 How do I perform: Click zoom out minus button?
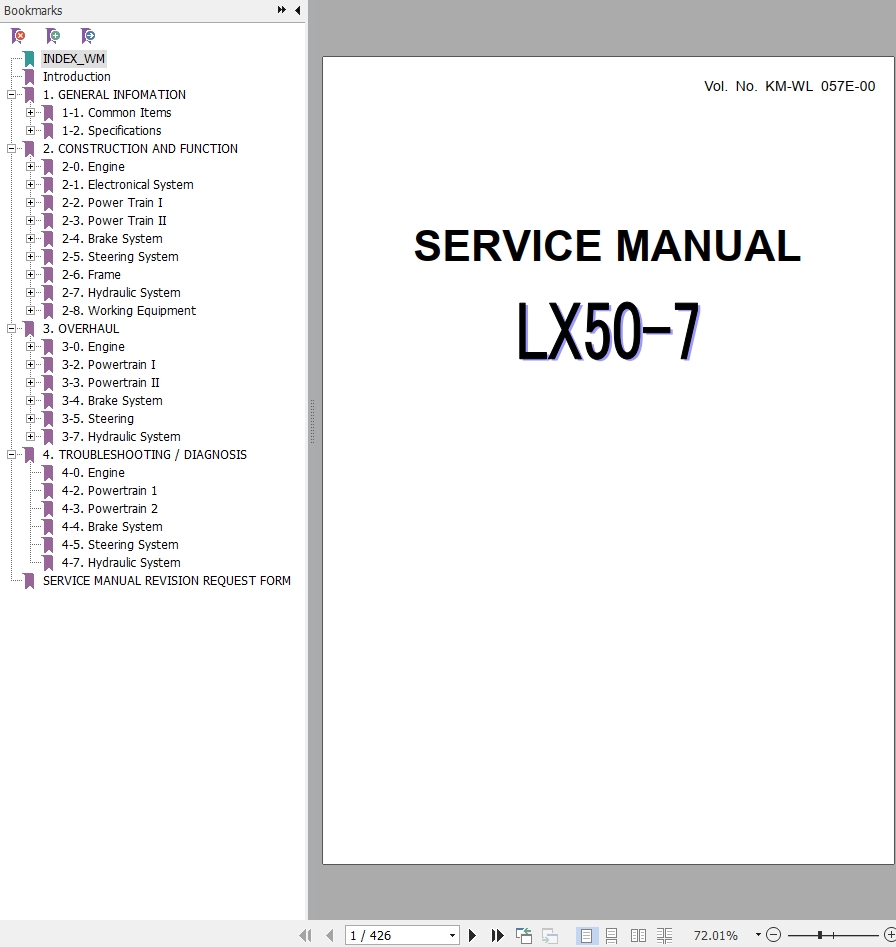[773, 935]
